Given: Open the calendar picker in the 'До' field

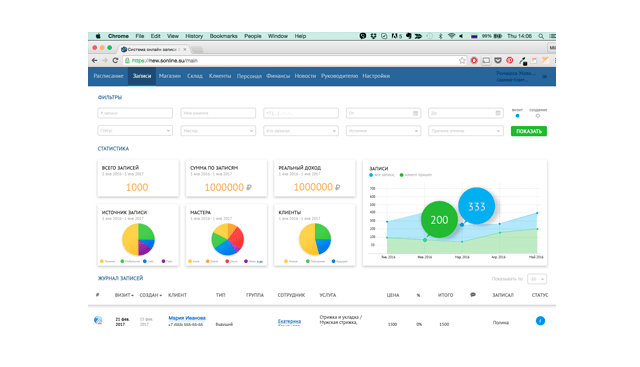Looking at the screenshot, I should click(498, 113).
